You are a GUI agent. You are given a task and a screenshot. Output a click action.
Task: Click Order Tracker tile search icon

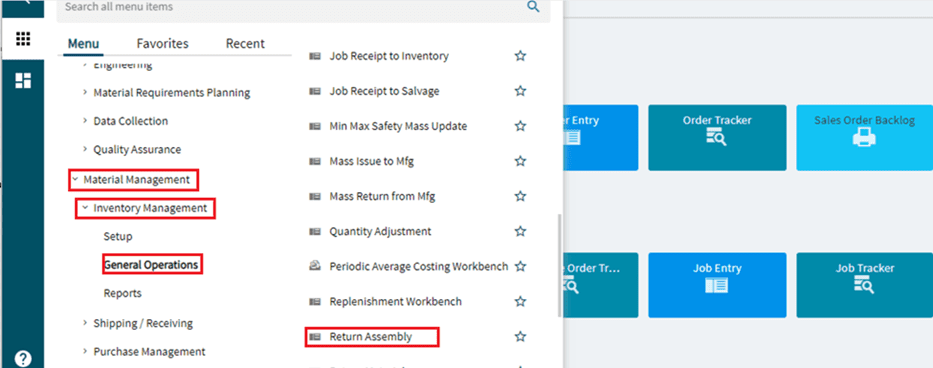716,138
